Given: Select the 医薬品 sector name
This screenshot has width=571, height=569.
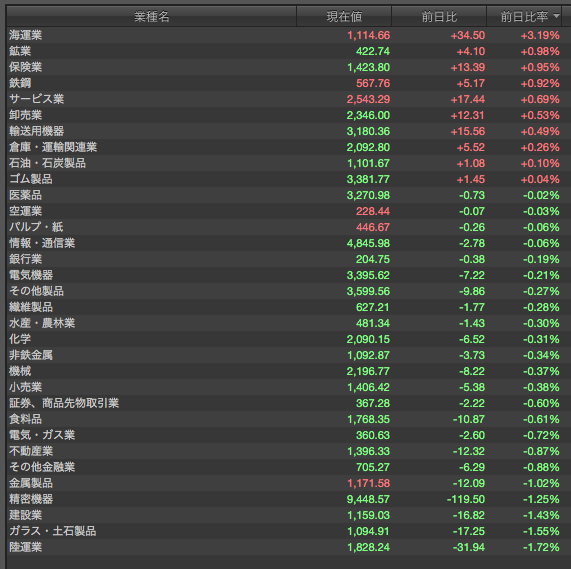Looking at the screenshot, I should point(25,195).
